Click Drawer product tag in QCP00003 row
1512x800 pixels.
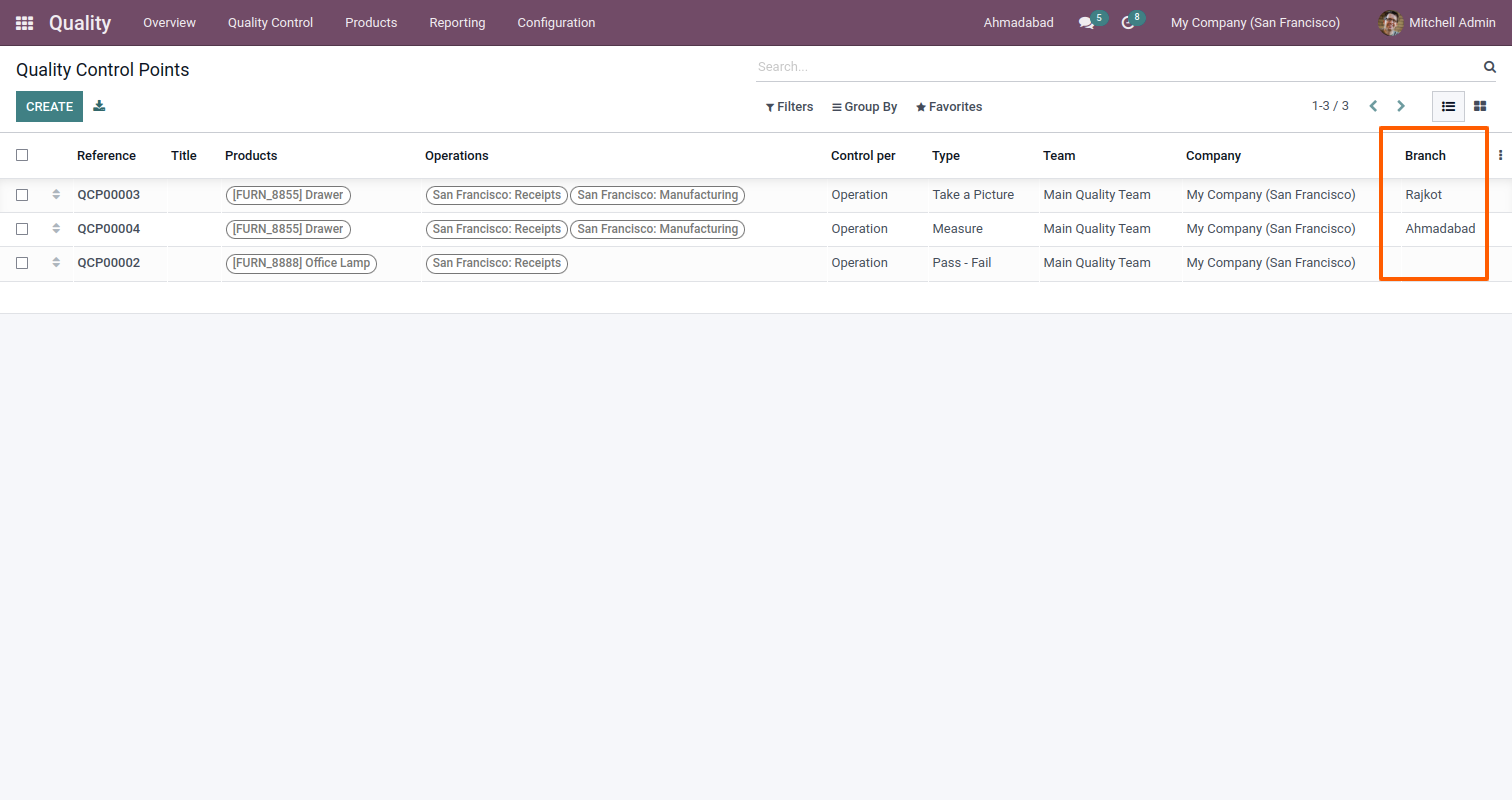(x=288, y=195)
